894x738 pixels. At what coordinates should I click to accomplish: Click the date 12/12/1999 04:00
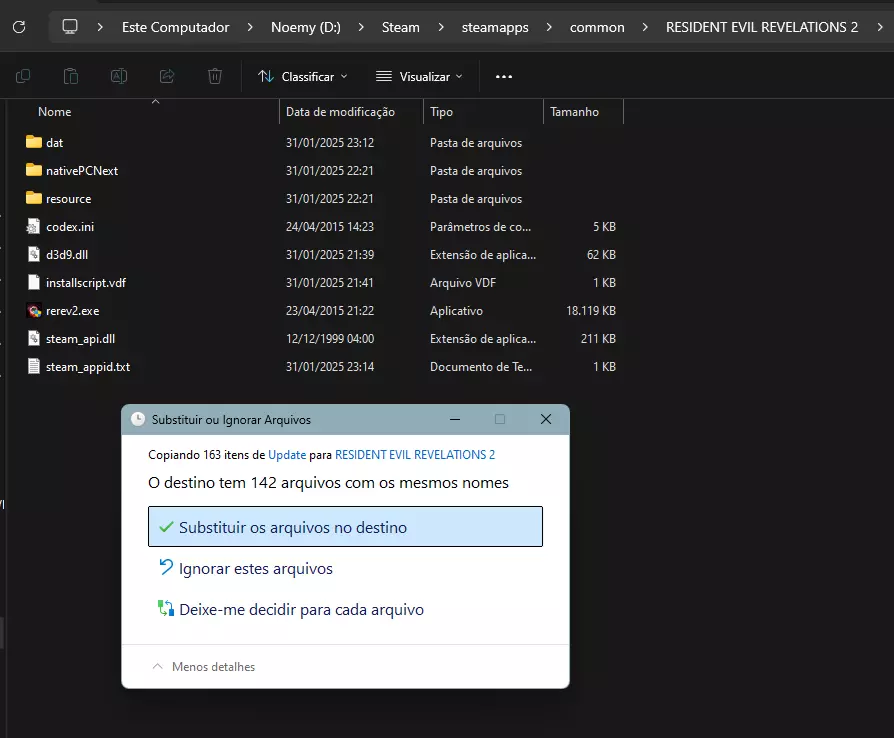point(330,339)
